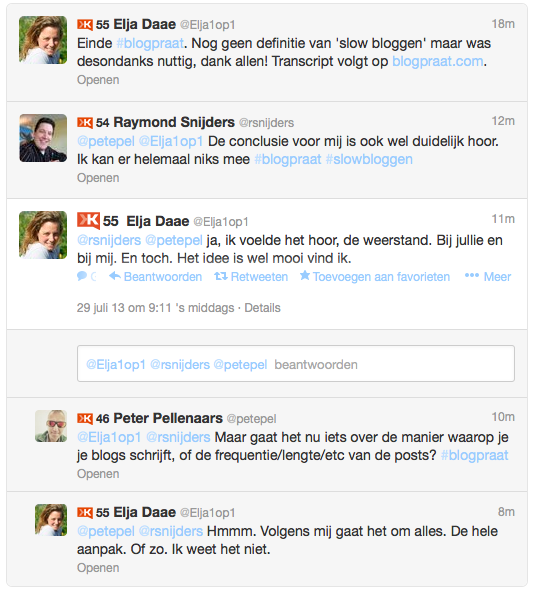This screenshot has height=591, width=535.
Task: Click speech bubble conversation icon in expanded tweet
Action: click(83, 276)
